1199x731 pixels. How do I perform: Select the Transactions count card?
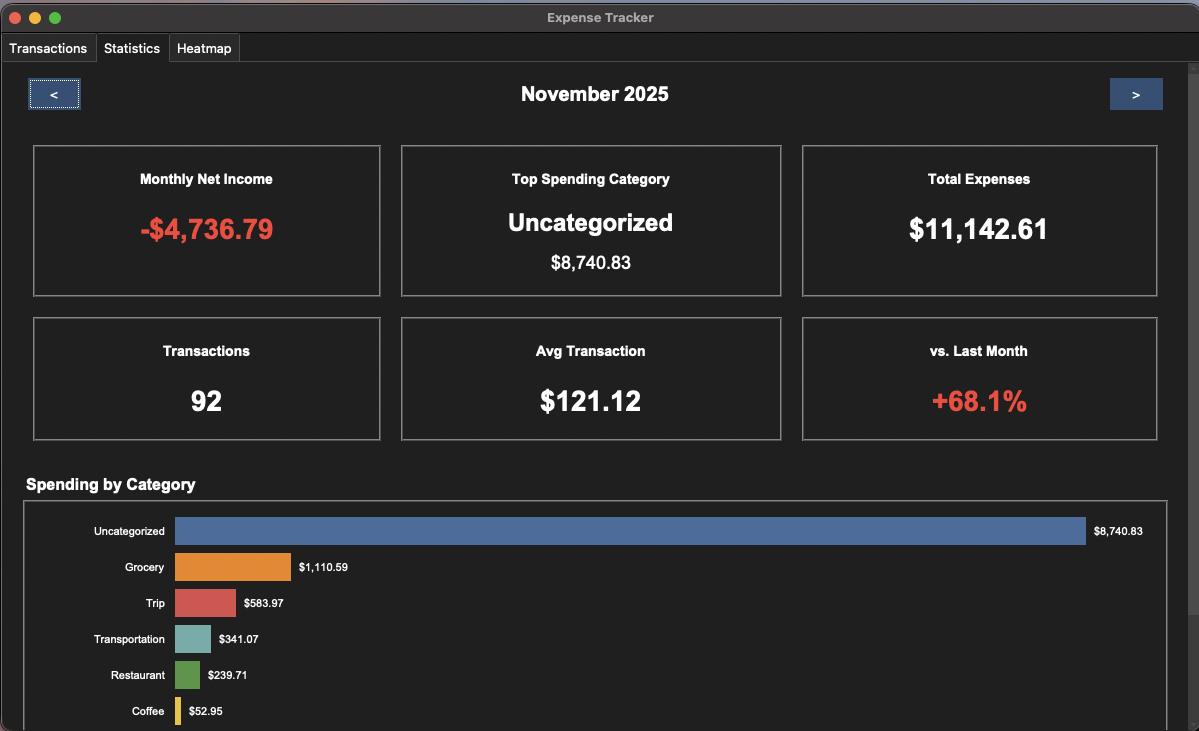(x=206, y=378)
